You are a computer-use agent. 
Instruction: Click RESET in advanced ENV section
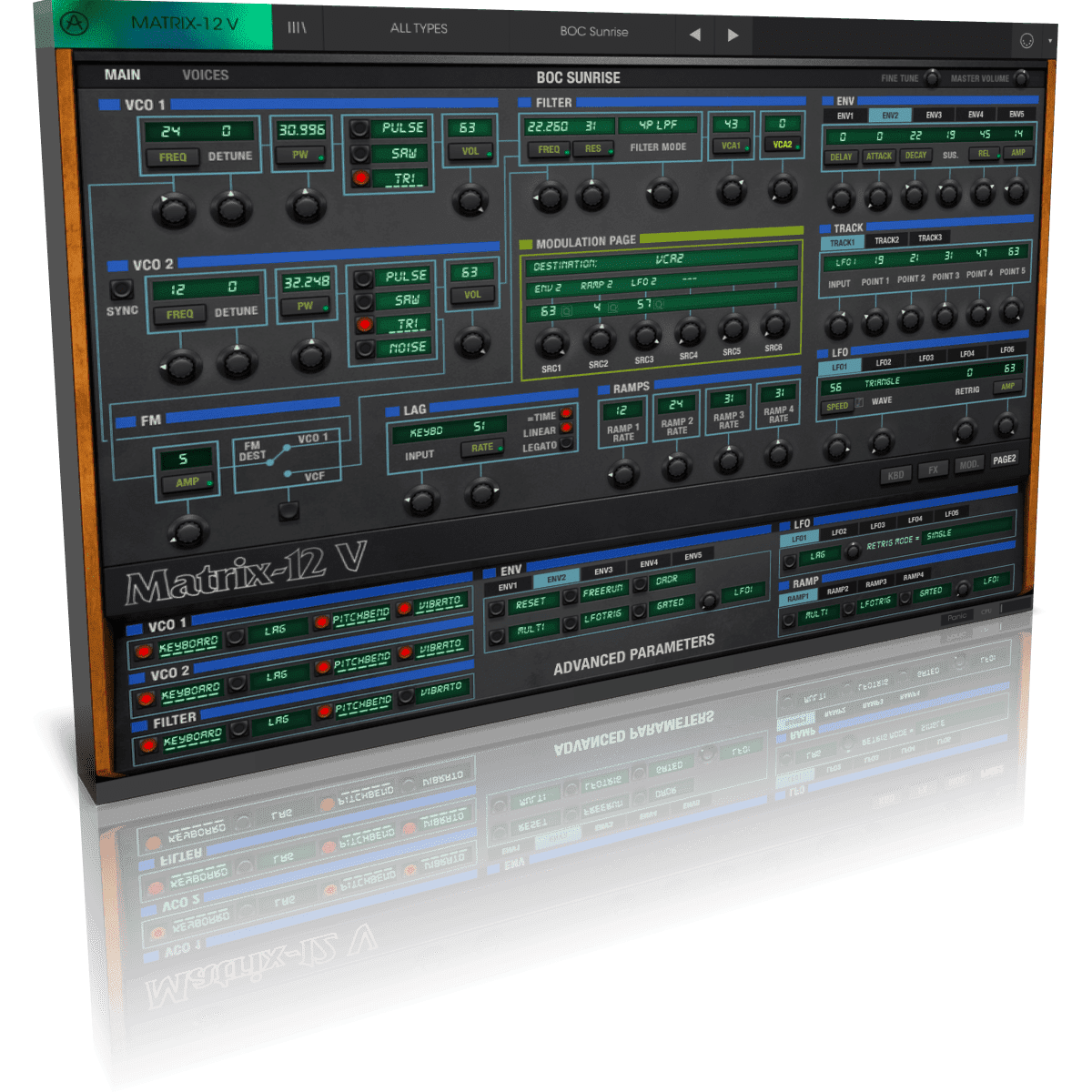pyautogui.click(x=531, y=602)
